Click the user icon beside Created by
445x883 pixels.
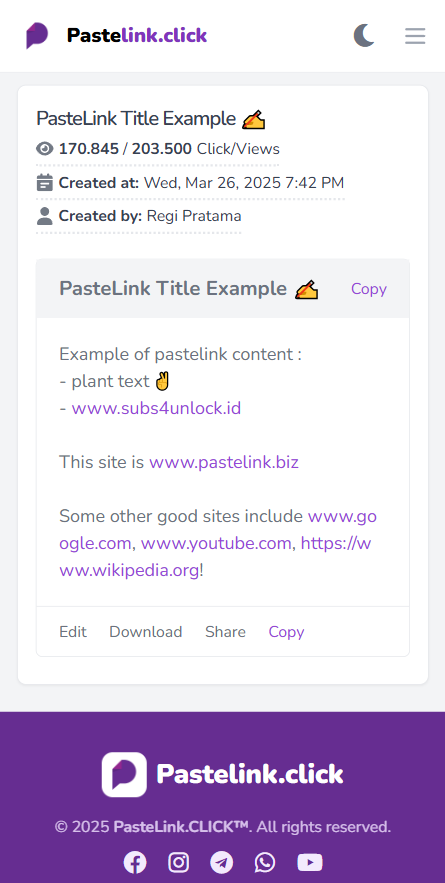[x=44, y=216]
